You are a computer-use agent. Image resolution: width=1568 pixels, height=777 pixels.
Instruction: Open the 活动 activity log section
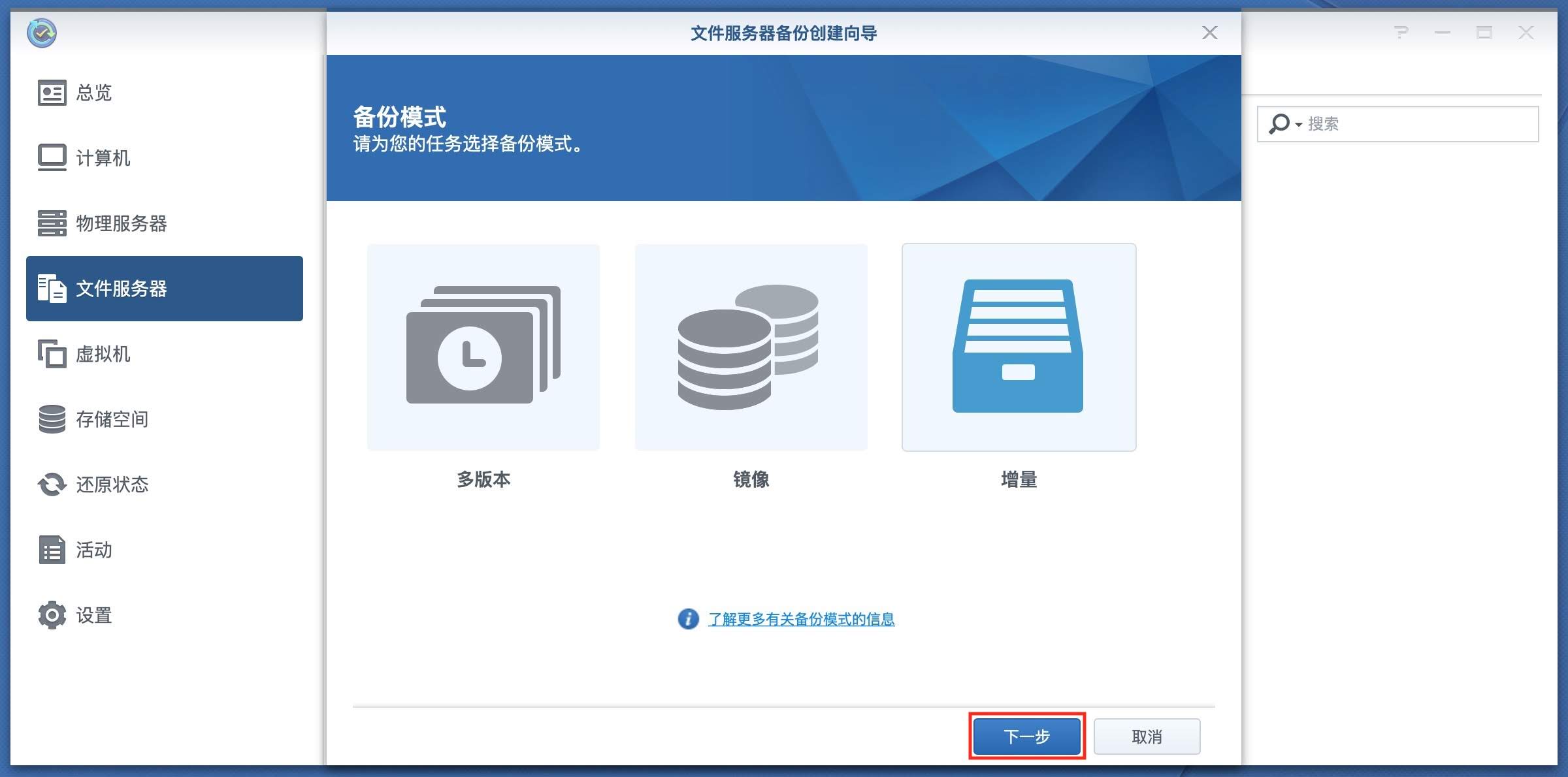(93, 550)
